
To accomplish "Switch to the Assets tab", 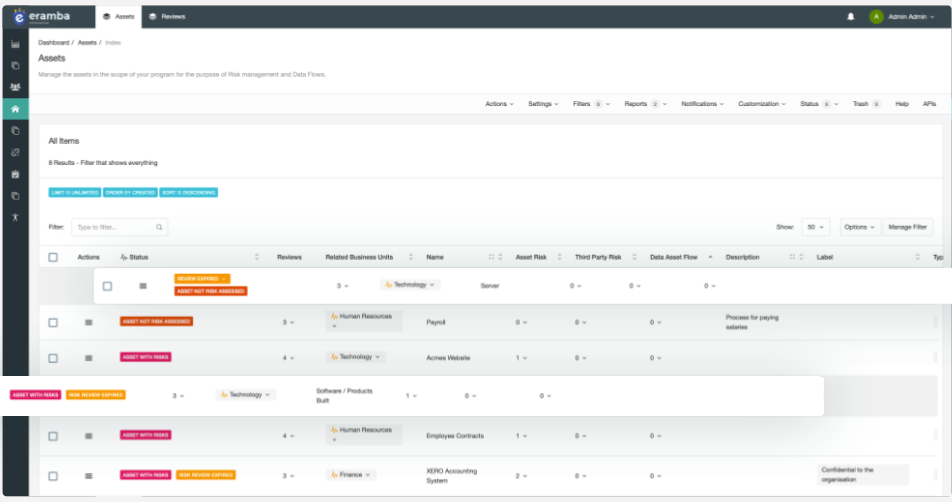I will [x=118, y=16].
